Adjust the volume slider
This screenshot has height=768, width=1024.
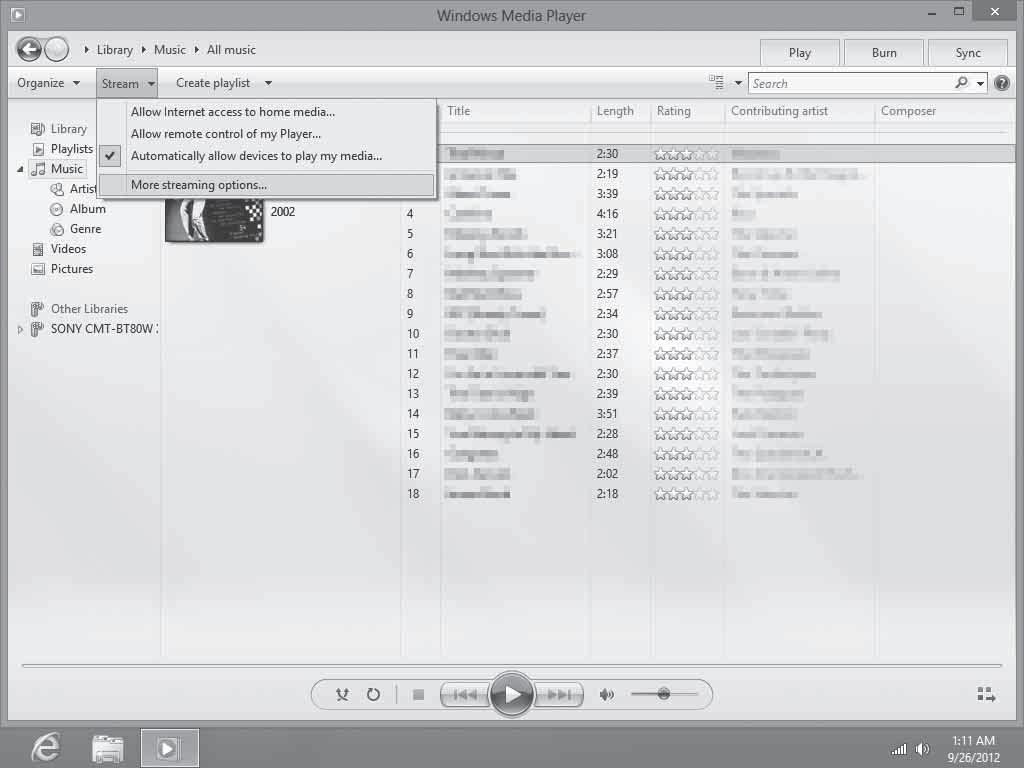pos(664,694)
